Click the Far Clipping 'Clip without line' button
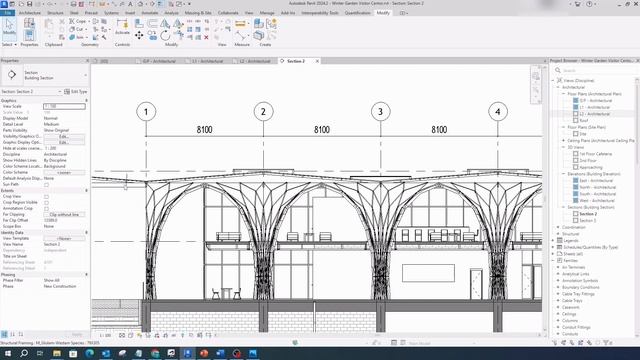Screen dimensions: 640x360 click(64, 215)
